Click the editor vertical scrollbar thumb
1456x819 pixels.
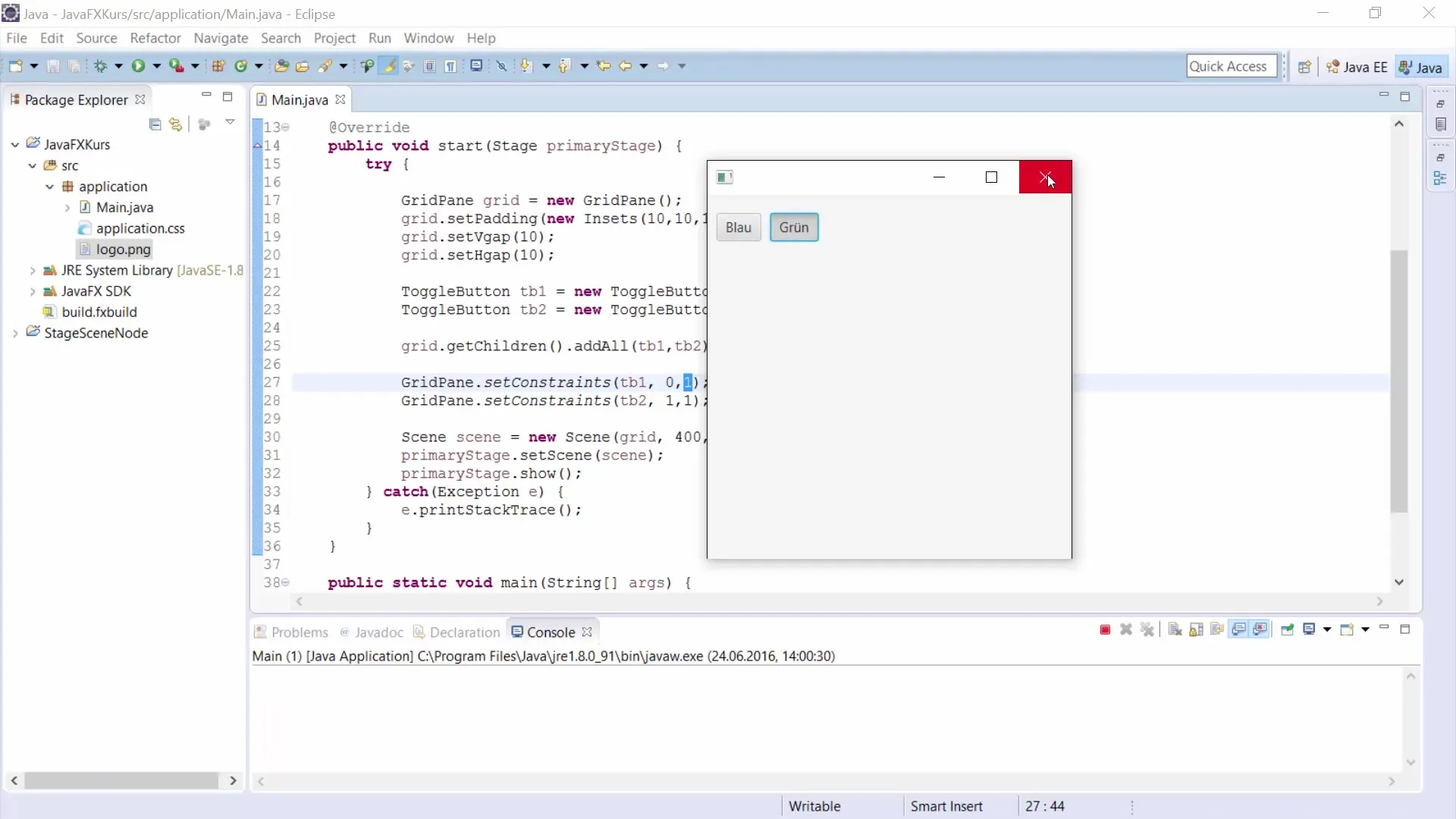1399,381
